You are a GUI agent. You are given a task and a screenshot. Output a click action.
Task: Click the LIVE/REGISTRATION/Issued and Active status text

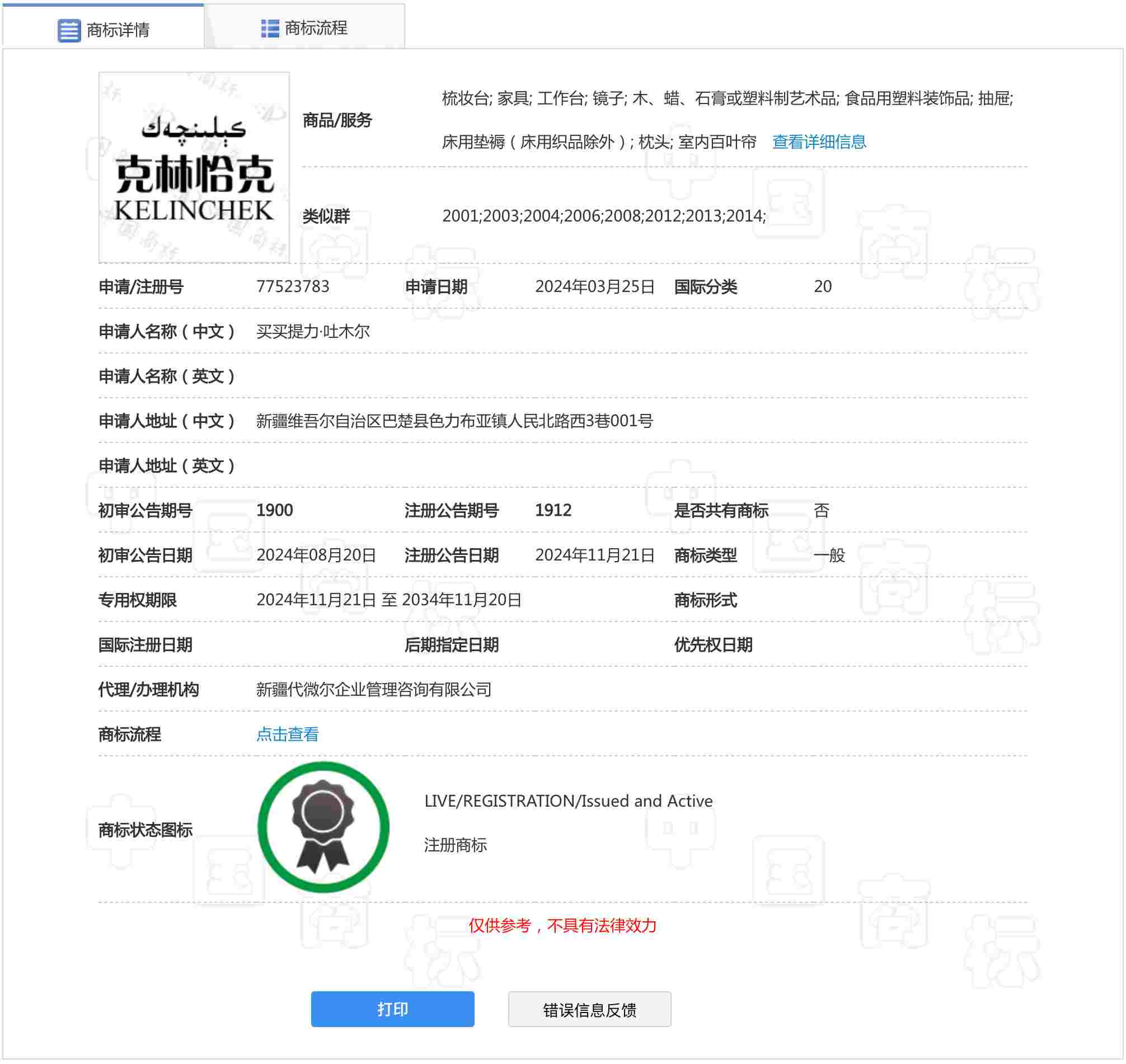(x=569, y=802)
